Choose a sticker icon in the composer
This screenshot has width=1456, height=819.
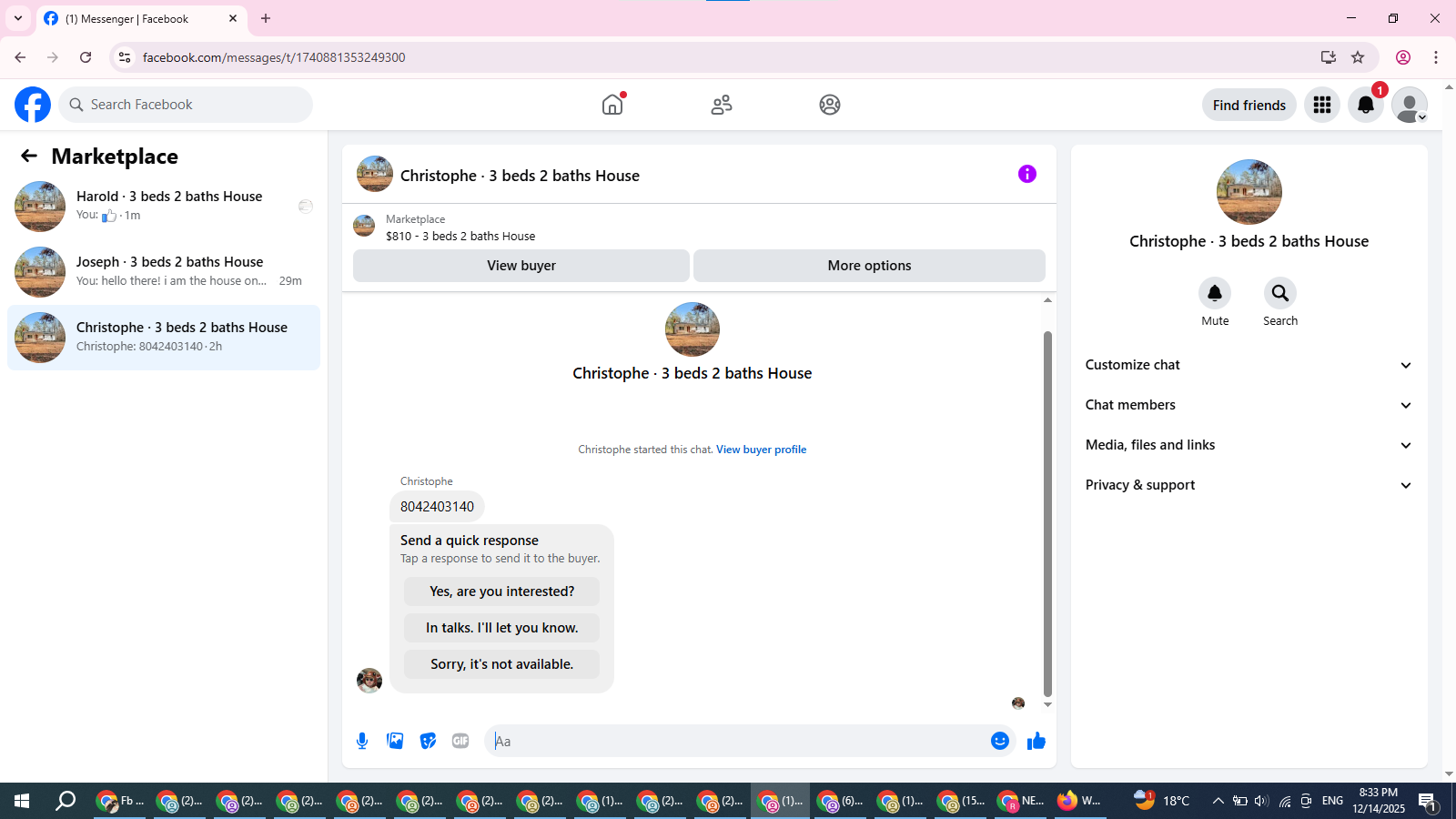click(428, 741)
